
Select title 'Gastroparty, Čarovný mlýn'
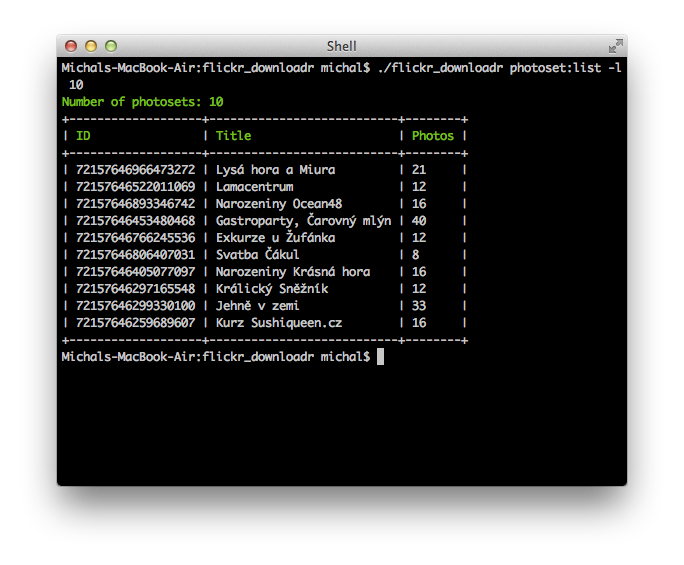pos(304,221)
